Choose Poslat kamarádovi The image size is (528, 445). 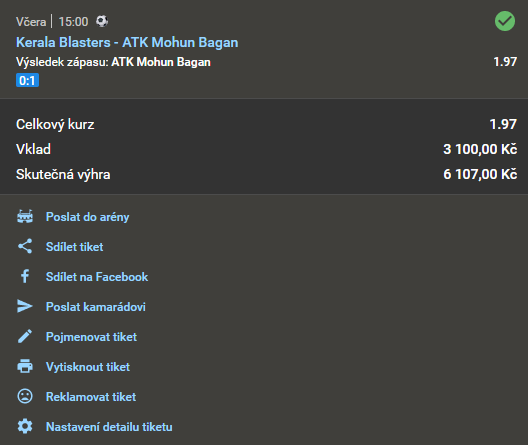[x=96, y=307]
